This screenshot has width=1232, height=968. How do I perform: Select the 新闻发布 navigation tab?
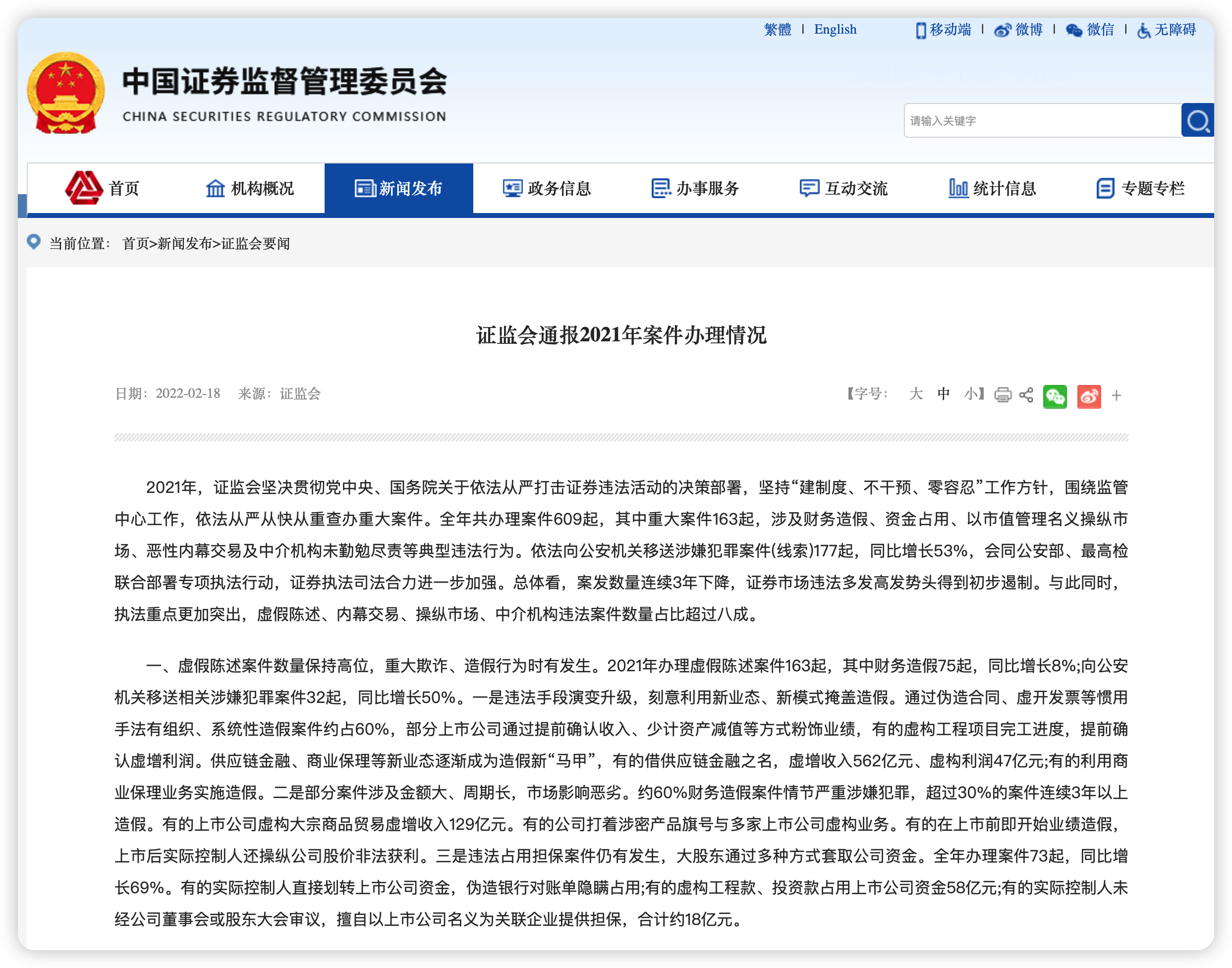tap(398, 188)
